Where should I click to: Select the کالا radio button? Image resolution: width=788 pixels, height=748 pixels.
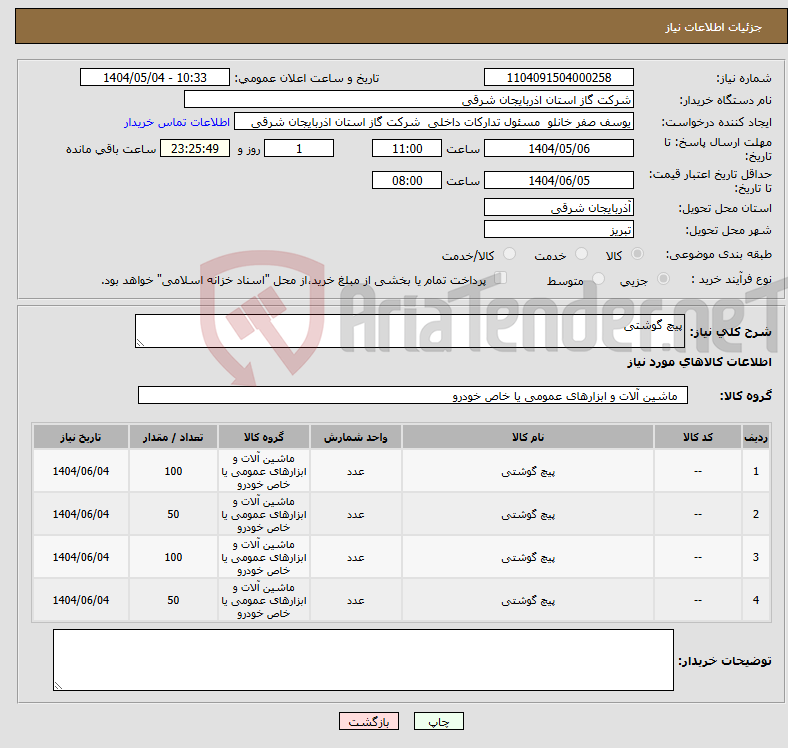(x=638, y=256)
